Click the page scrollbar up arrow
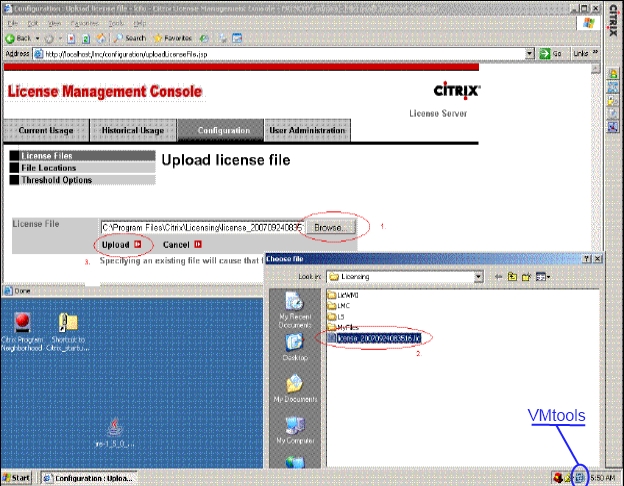The height and width of the screenshot is (486, 624). click(x=595, y=69)
